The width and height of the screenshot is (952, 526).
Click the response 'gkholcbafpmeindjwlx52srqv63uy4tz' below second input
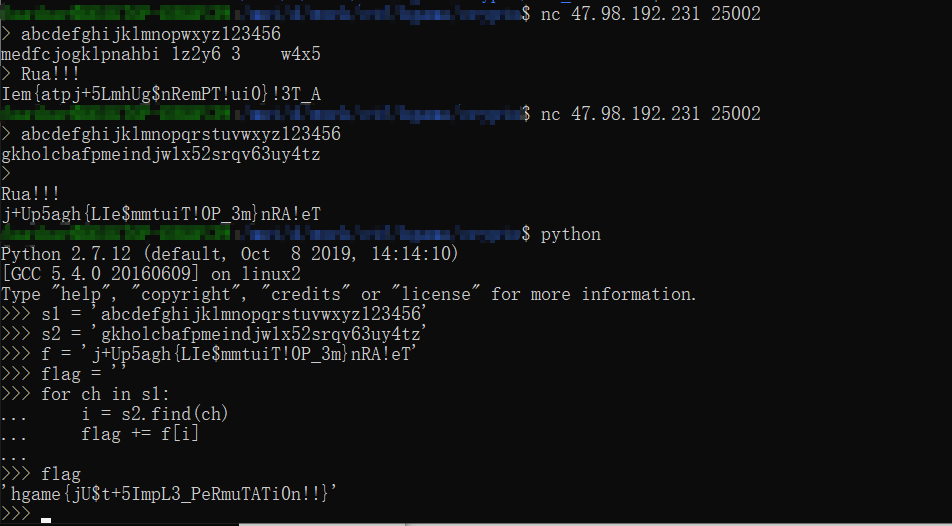pos(161,154)
